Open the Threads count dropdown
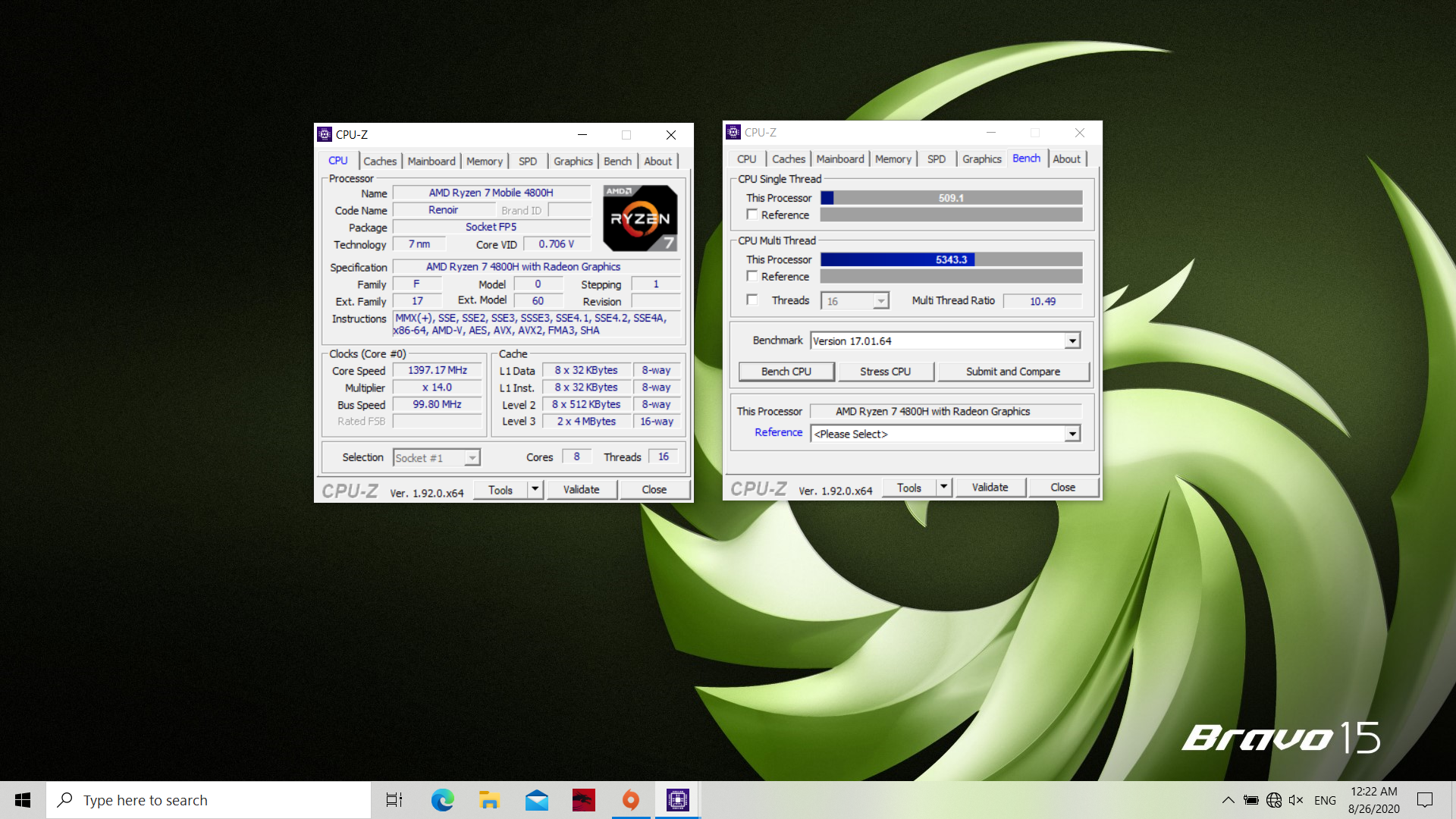This screenshot has width=1456, height=819. coord(880,301)
